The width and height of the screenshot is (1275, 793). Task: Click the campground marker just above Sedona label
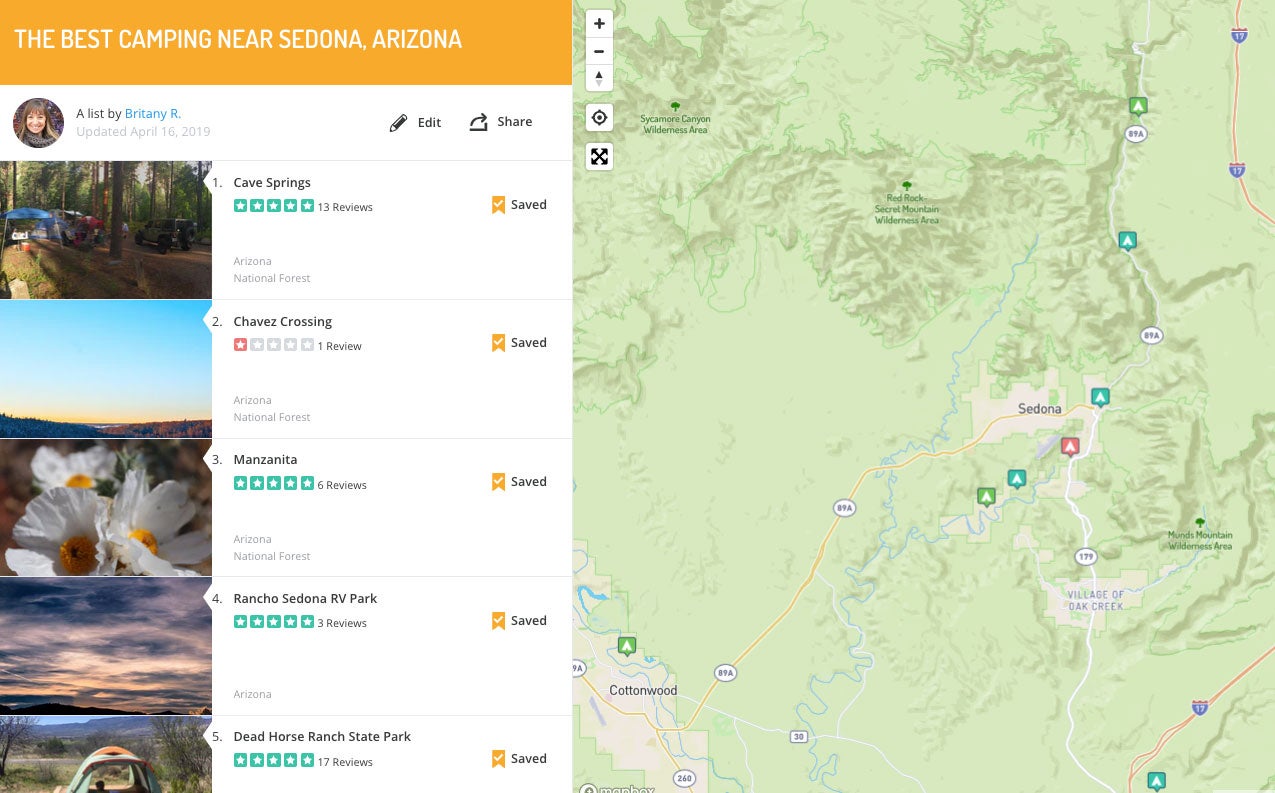coord(1100,396)
